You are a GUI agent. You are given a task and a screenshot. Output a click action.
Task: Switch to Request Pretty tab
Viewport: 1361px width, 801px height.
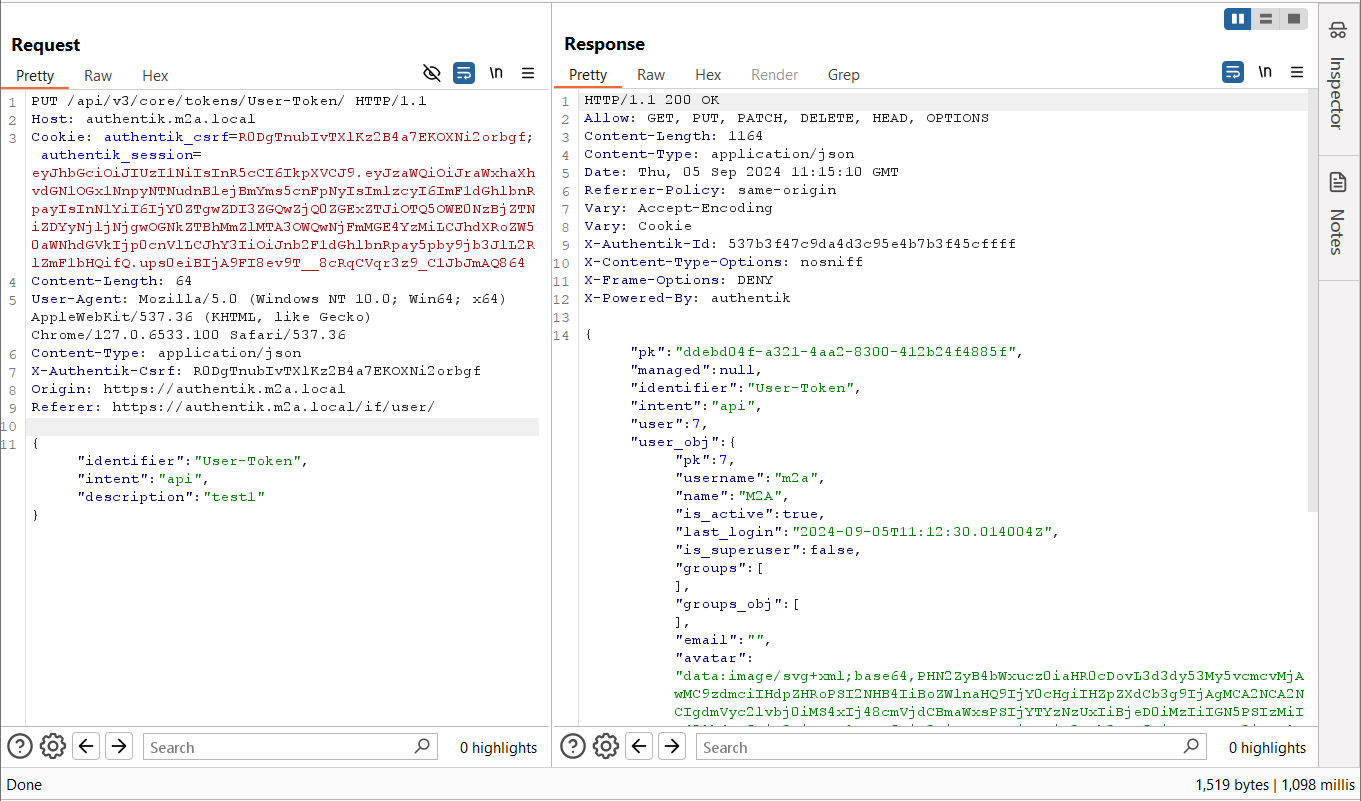pyautogui.click(x=35, y=75)
